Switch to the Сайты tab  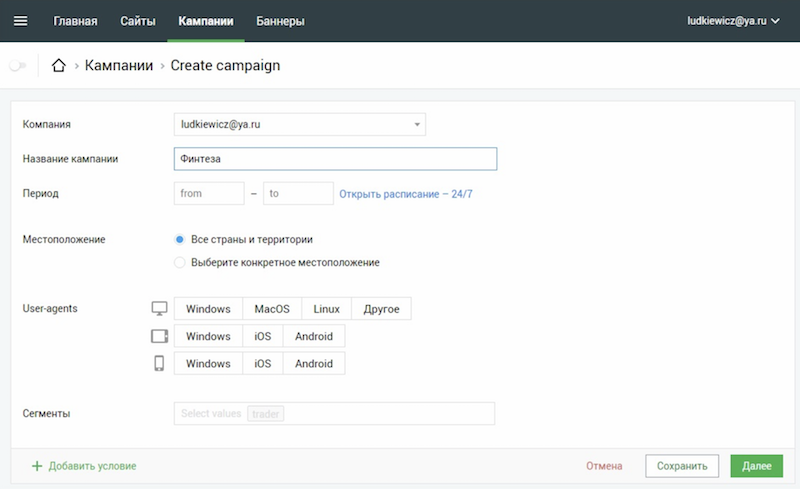pos(138,21)
